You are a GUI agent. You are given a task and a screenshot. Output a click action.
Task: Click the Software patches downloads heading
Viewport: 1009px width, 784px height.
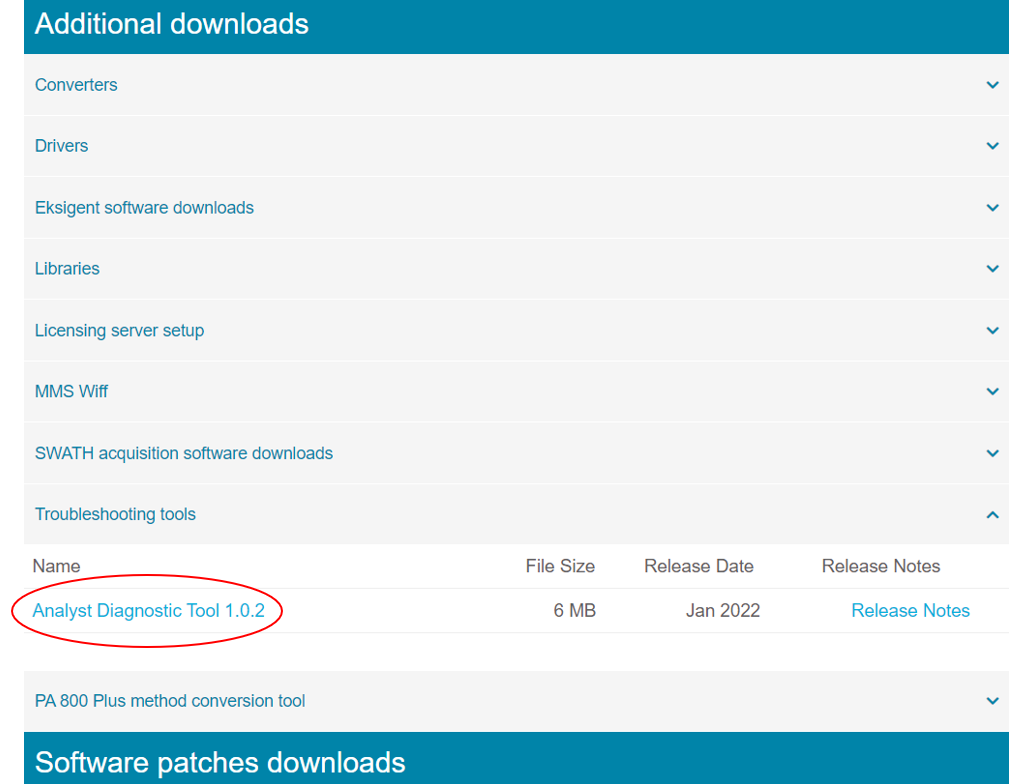pyautogui.click(x=220, y=762)
